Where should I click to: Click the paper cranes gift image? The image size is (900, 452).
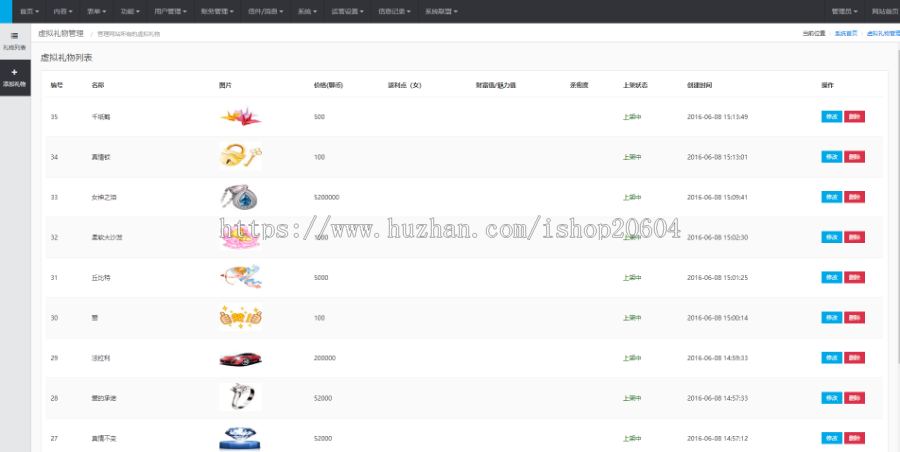tap(240, 117)
